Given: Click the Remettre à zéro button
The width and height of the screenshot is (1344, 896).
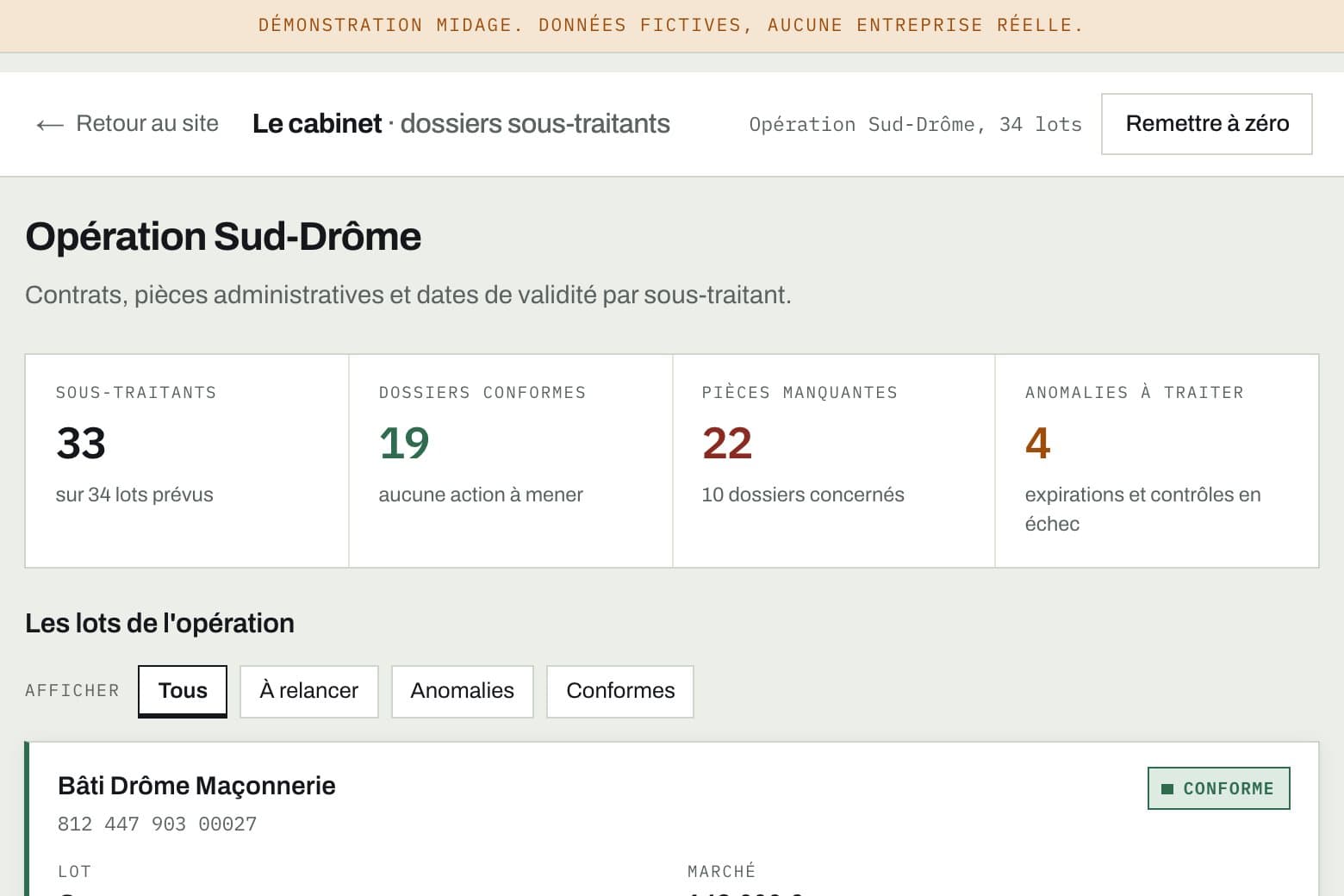Looking at the screenshot, I should [x=1206, y=124].
